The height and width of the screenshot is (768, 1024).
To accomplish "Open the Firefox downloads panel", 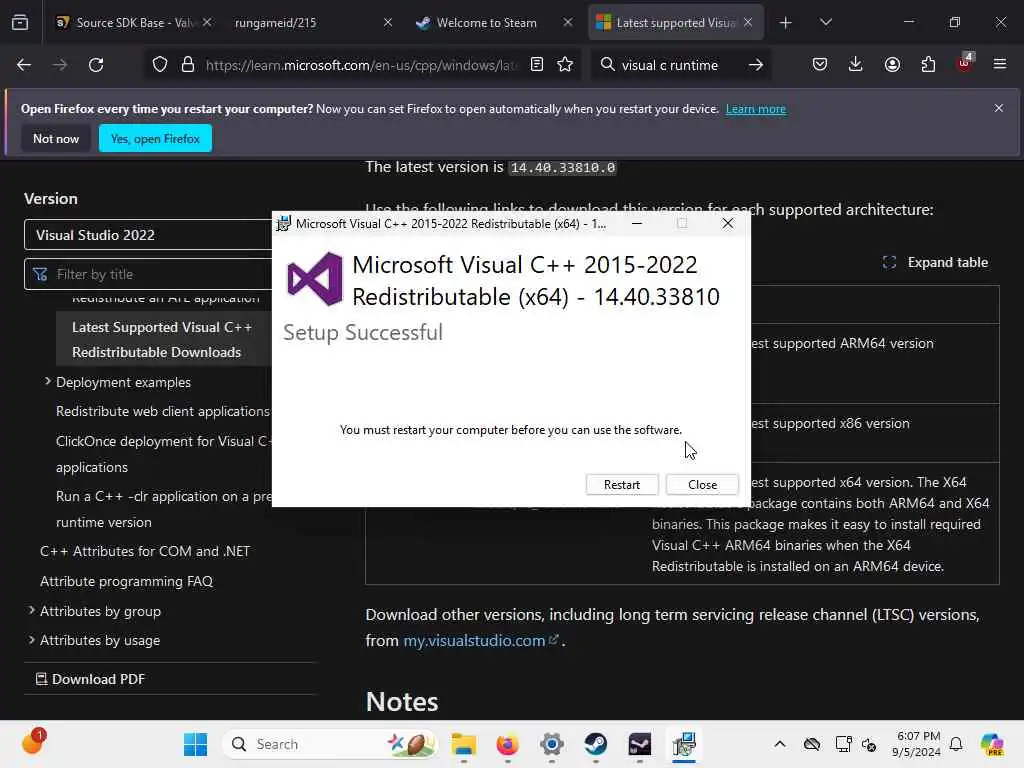I will coord(856,65).
